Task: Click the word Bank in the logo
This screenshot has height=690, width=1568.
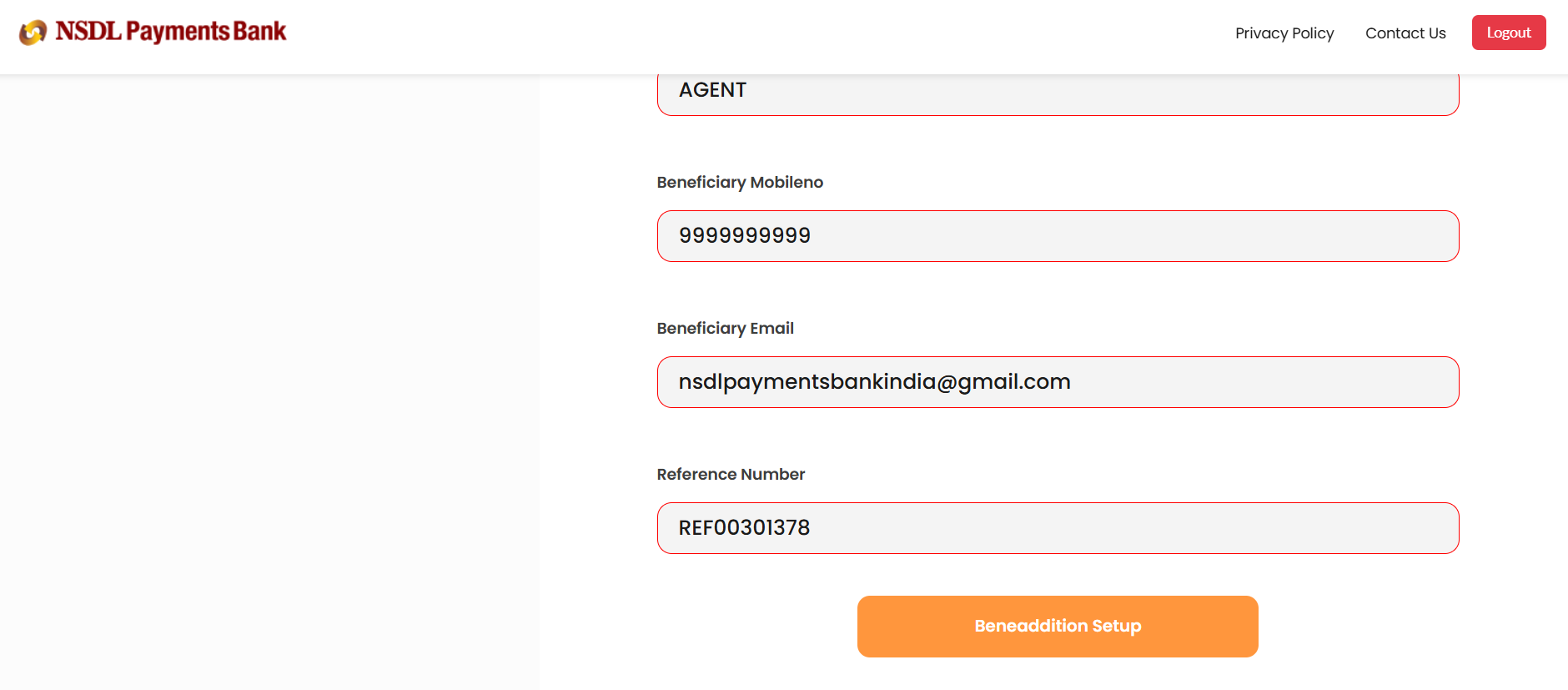Action: (259, 32)
